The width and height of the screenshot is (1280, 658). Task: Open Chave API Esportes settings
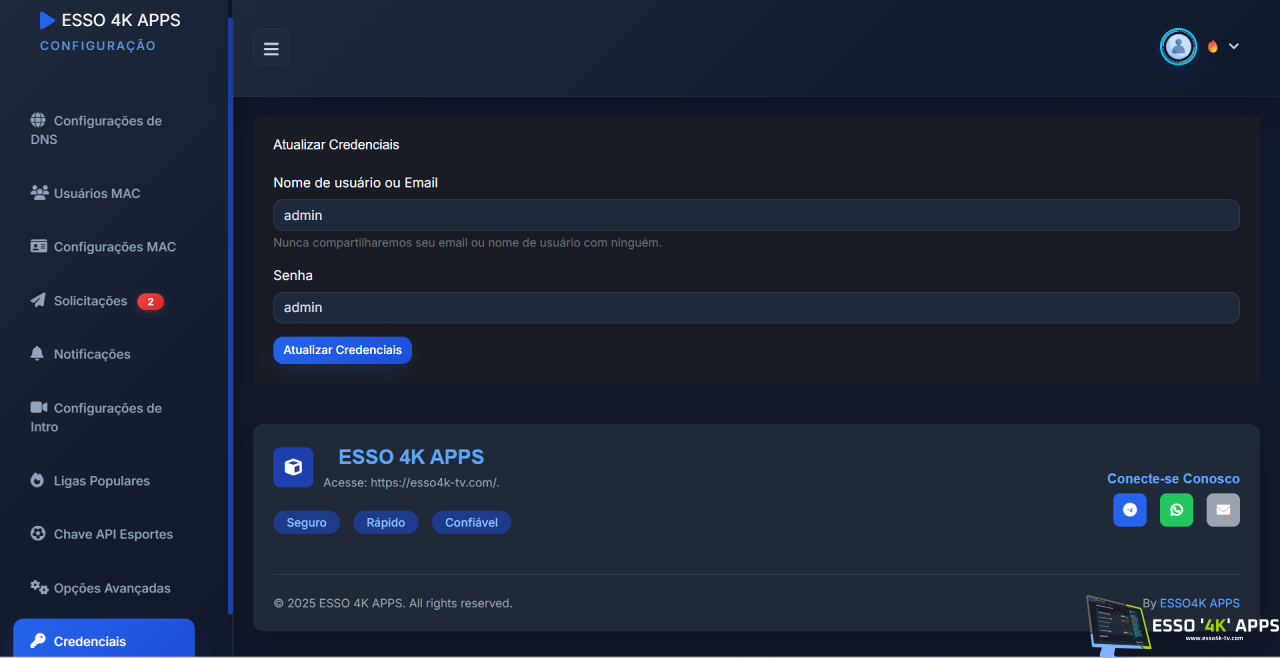113,534
